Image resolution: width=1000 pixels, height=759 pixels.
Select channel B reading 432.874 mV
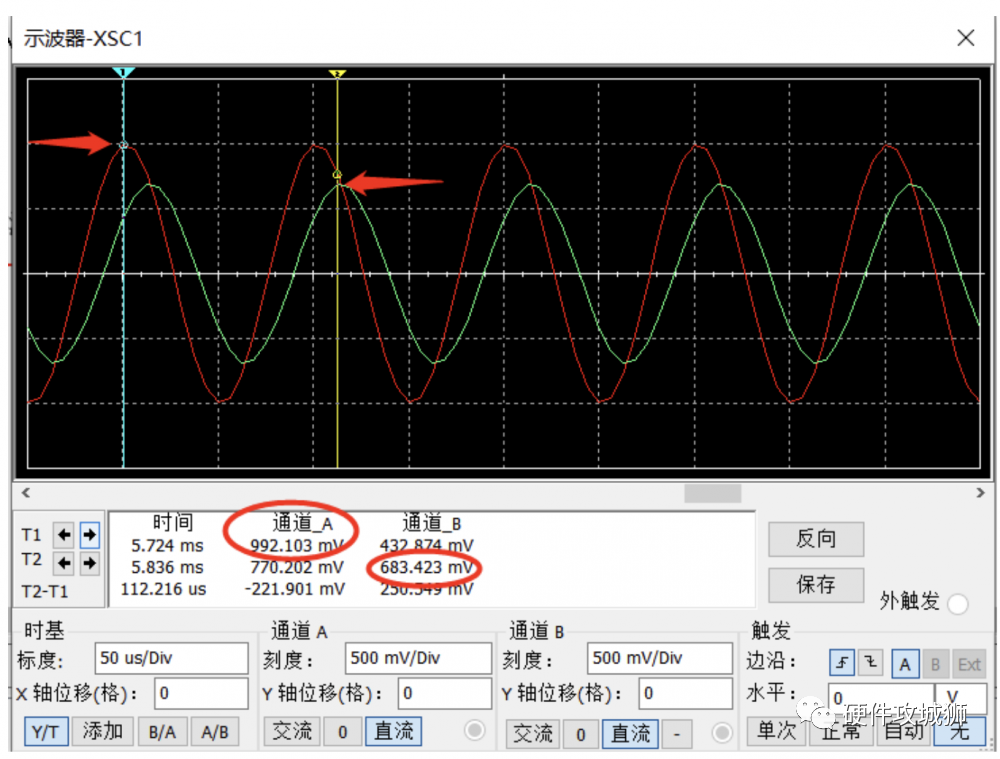[x=427, y=546]
